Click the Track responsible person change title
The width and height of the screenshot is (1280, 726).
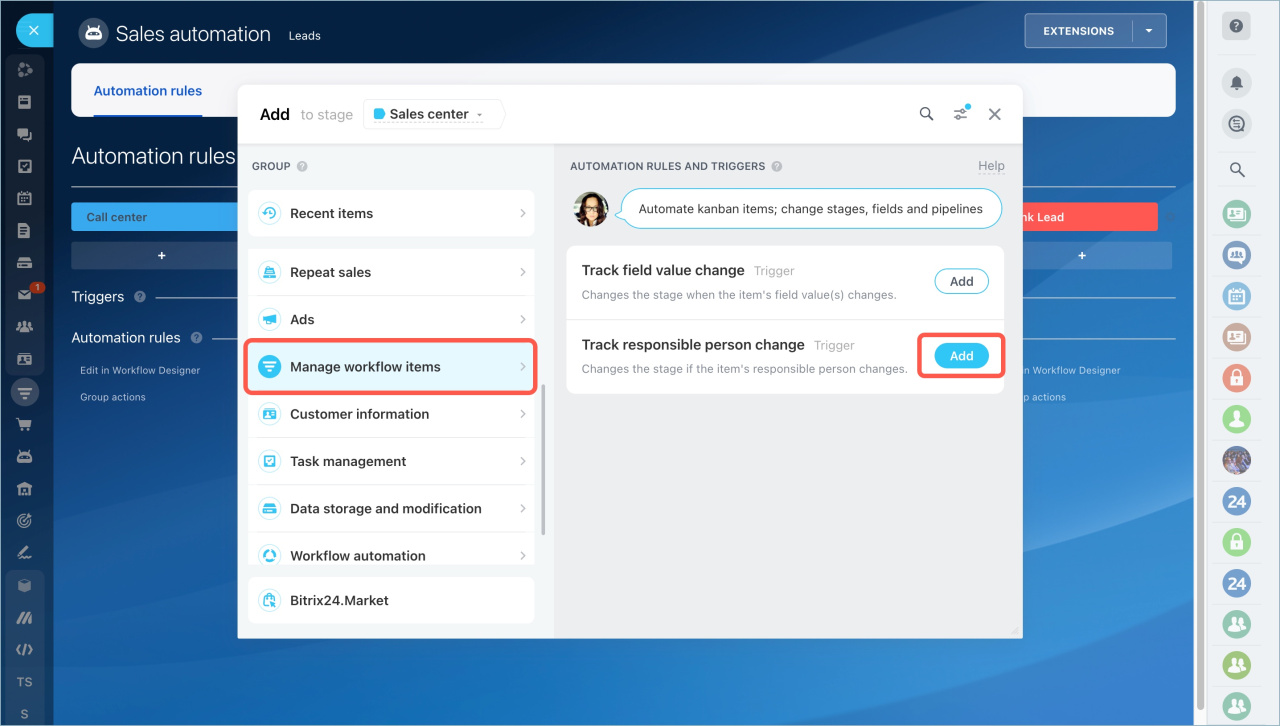(x=693, y=345)
